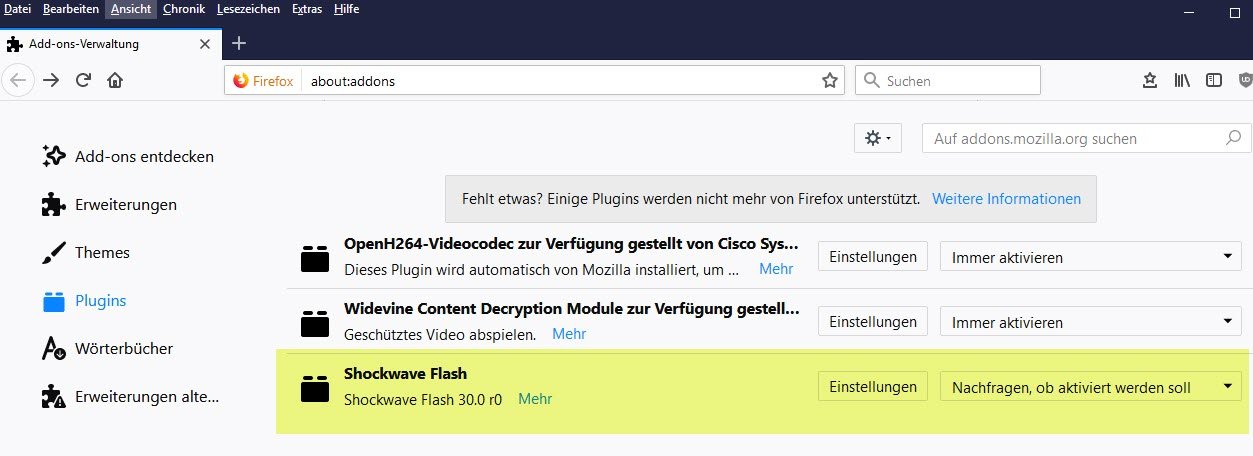The width and height of the screenshot is (1253, 456).
Task: Show more details for Shockwave Flash
Action: coord(535,399)
